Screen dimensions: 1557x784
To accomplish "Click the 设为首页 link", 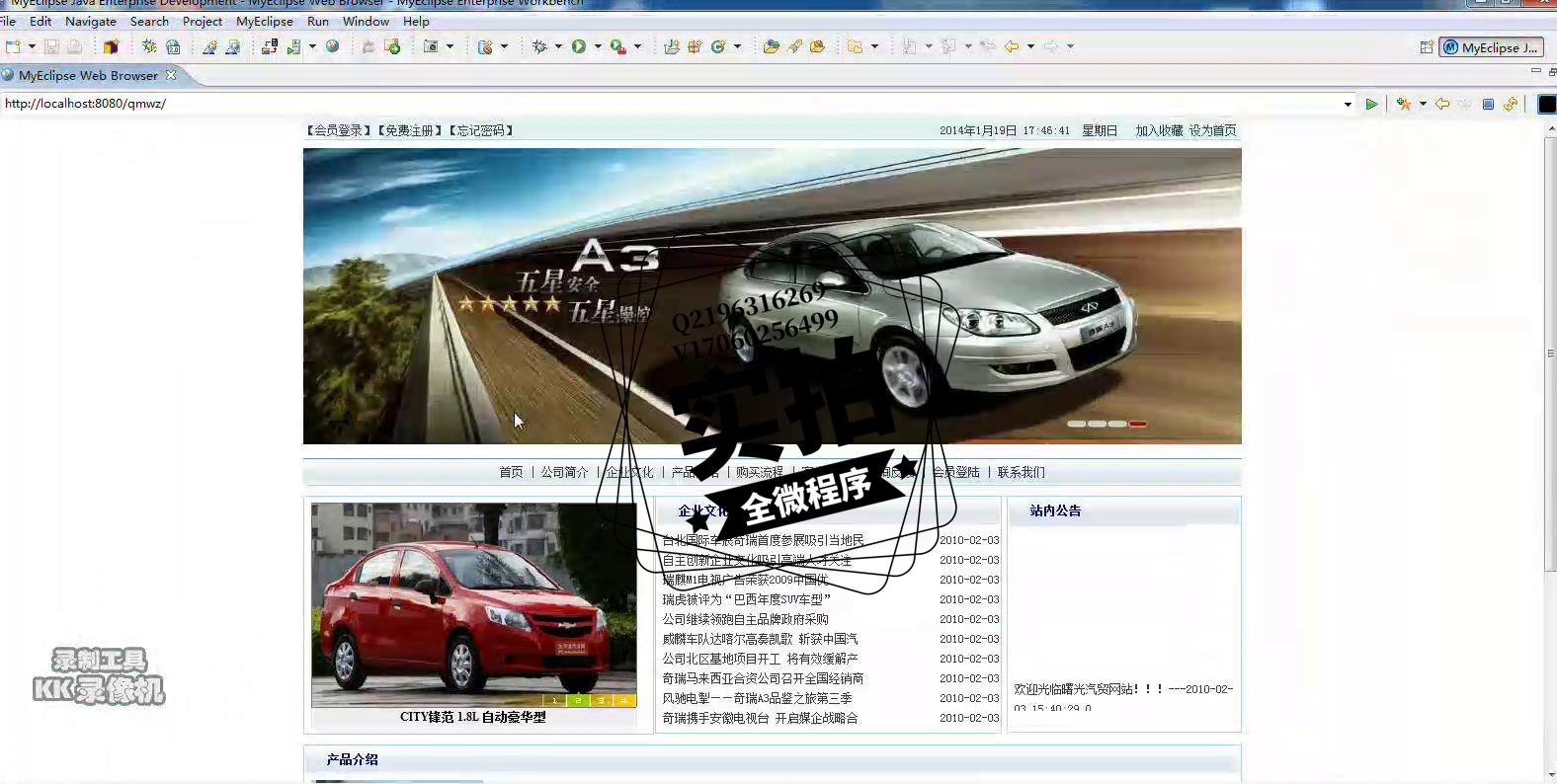I will pyautogui.click(x=1212, y=130).
